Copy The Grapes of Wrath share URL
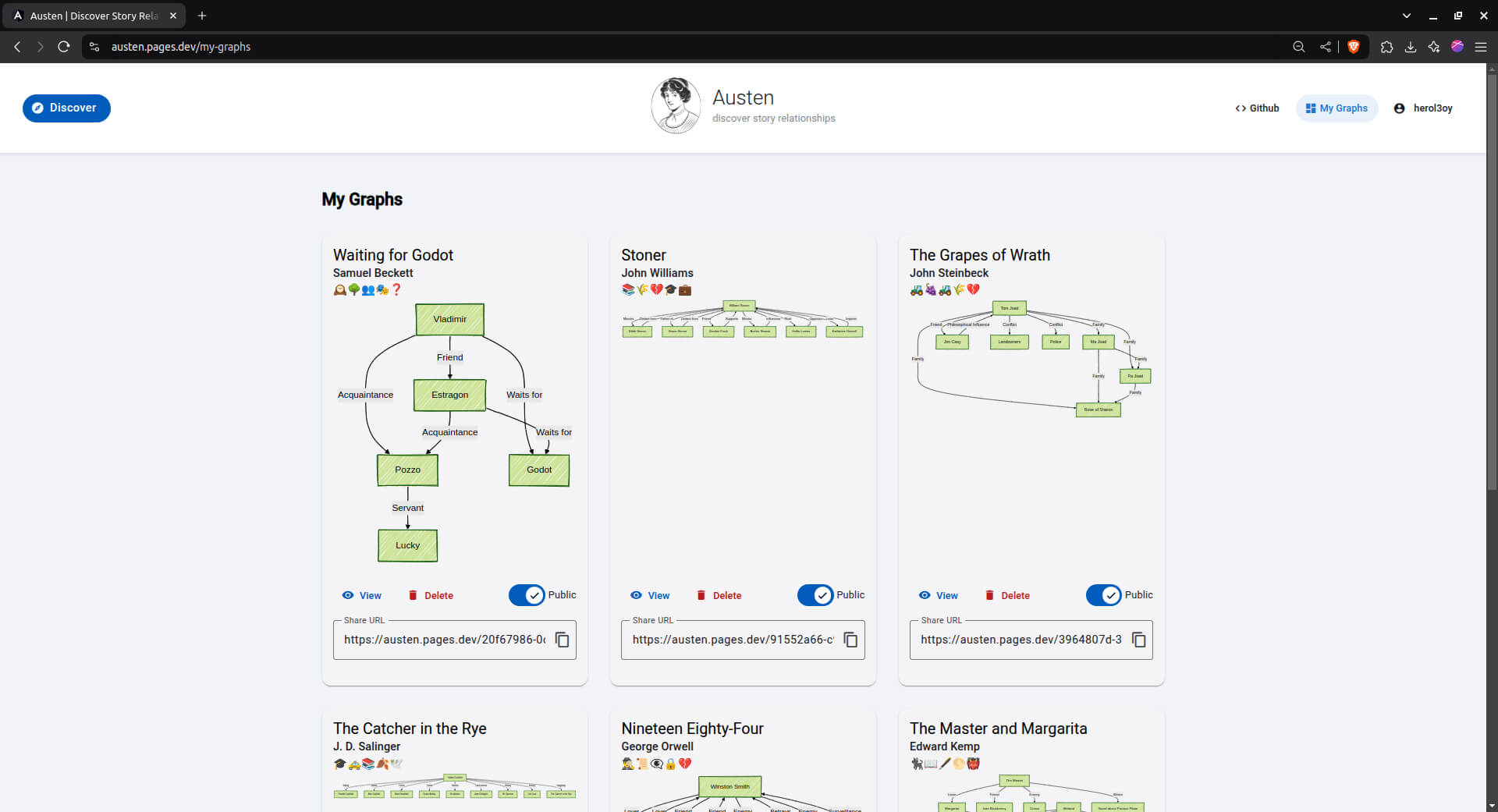This screenshot has height=812, width=1498. (x=1138, y=640)
